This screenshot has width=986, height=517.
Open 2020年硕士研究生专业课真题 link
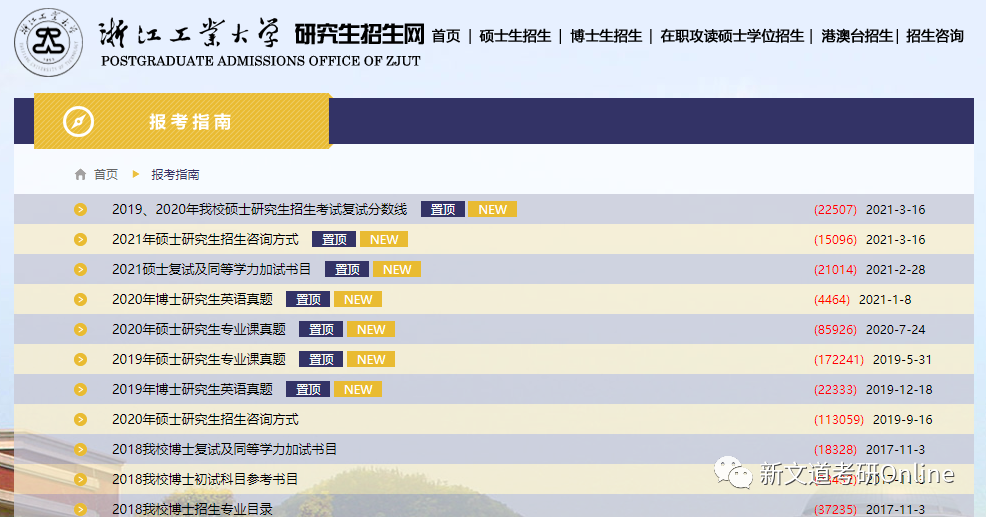199,329
